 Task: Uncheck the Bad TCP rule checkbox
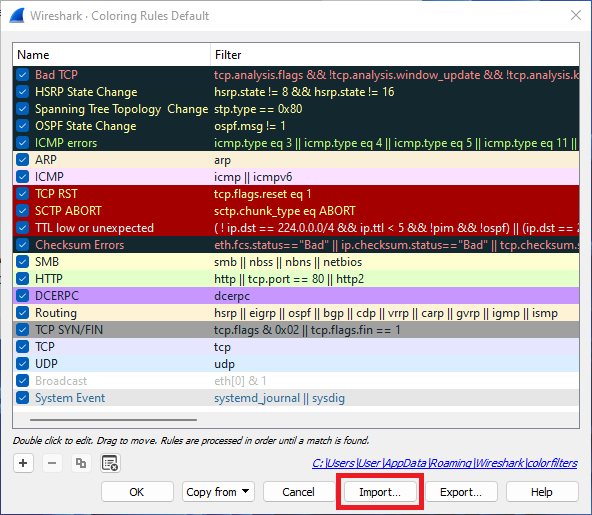[23, 75]
